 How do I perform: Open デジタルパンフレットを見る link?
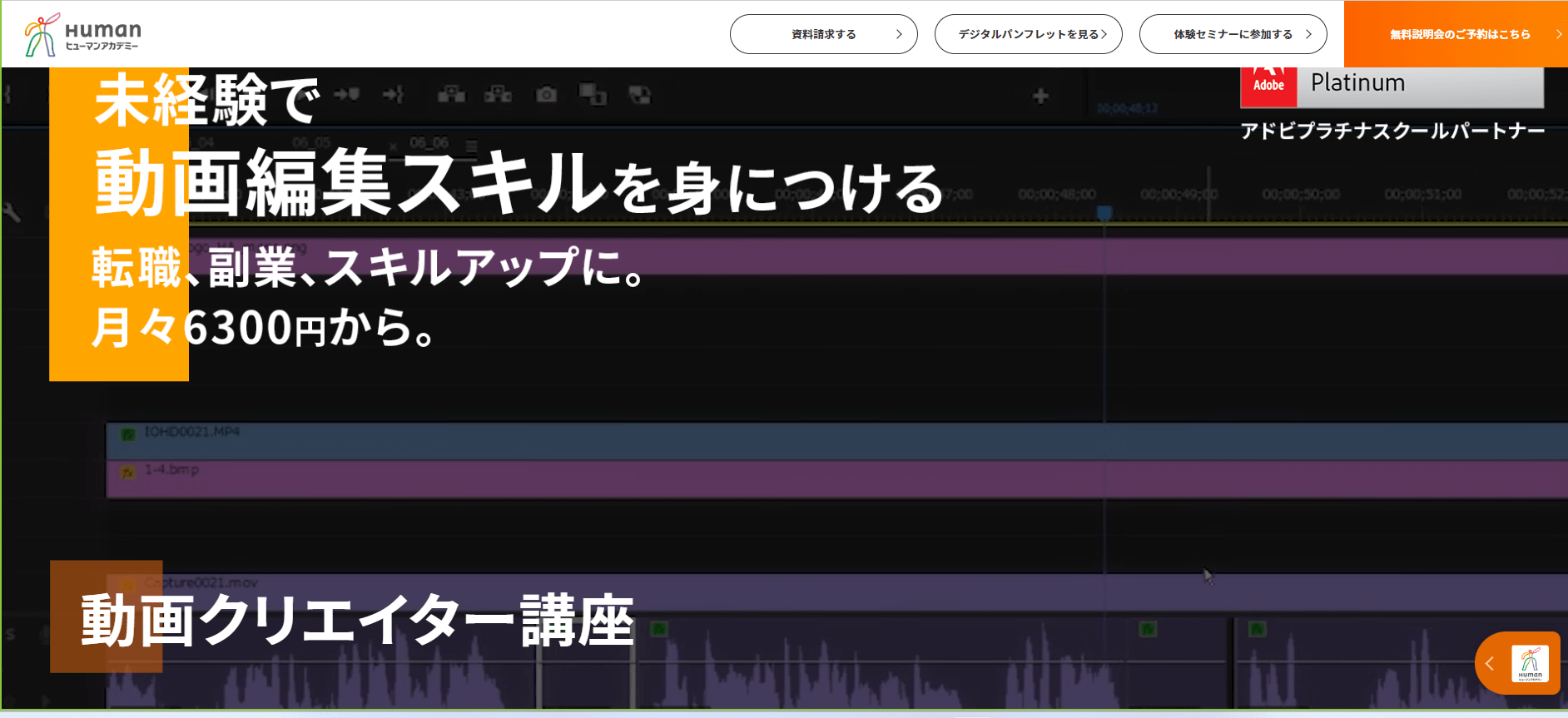click(1028, 34)
